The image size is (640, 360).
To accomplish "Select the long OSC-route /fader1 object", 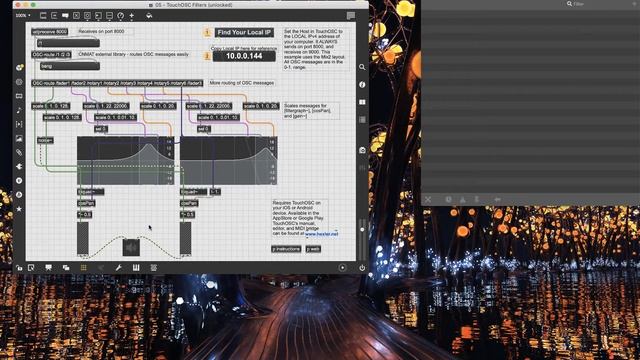I will (117, 83).
